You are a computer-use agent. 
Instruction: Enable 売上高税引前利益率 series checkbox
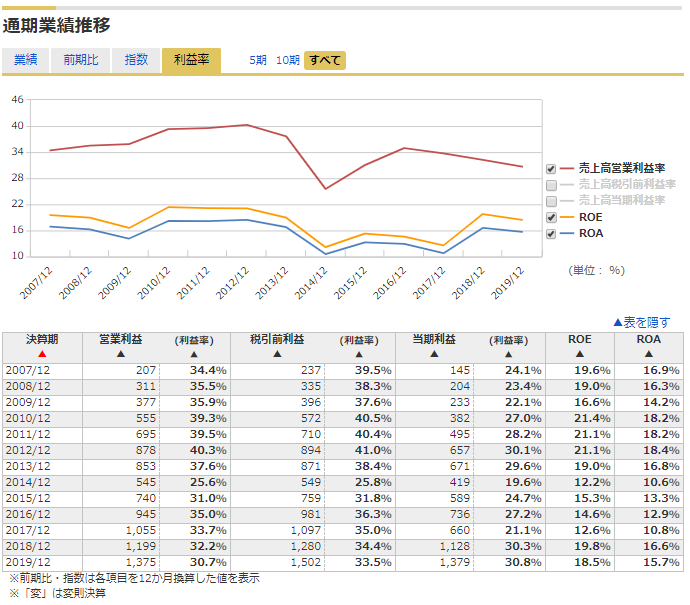coord(551,185)
